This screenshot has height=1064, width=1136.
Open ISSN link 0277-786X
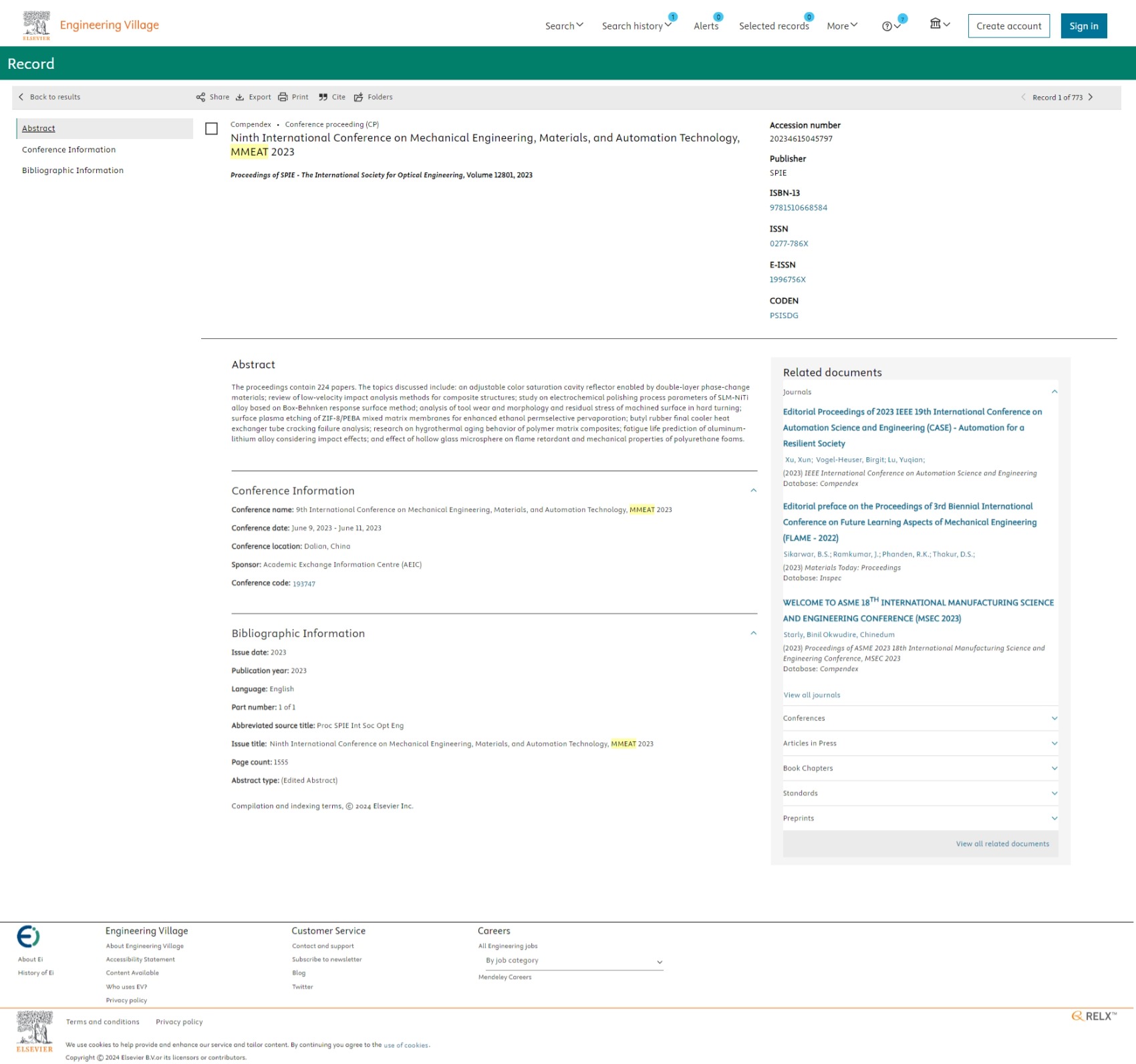(x=789, y=244)
